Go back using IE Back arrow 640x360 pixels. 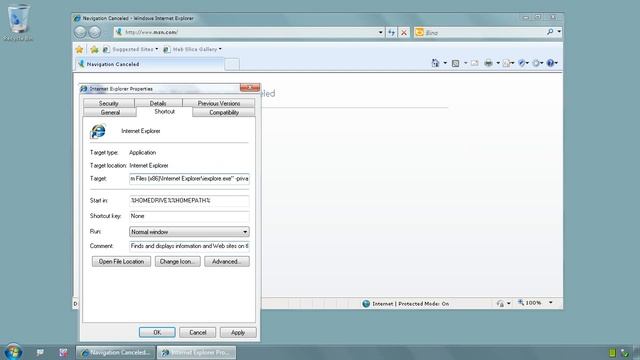click(x=80, y=32)
